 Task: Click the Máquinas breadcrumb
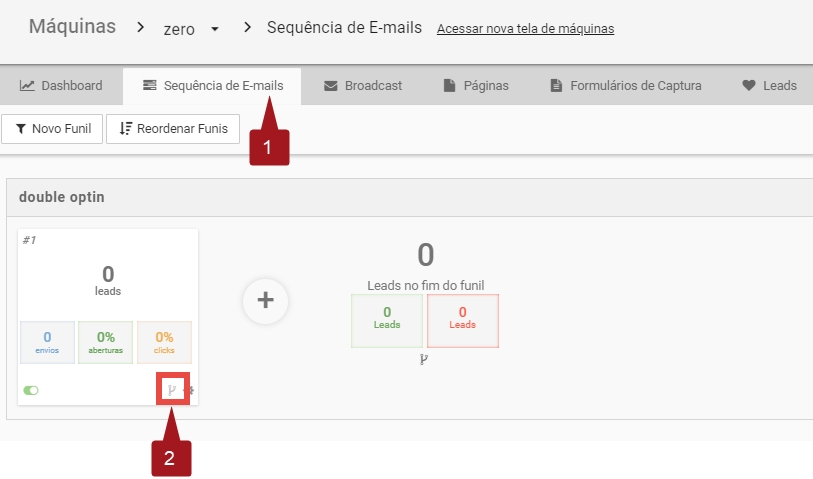[x=72, y=27]
